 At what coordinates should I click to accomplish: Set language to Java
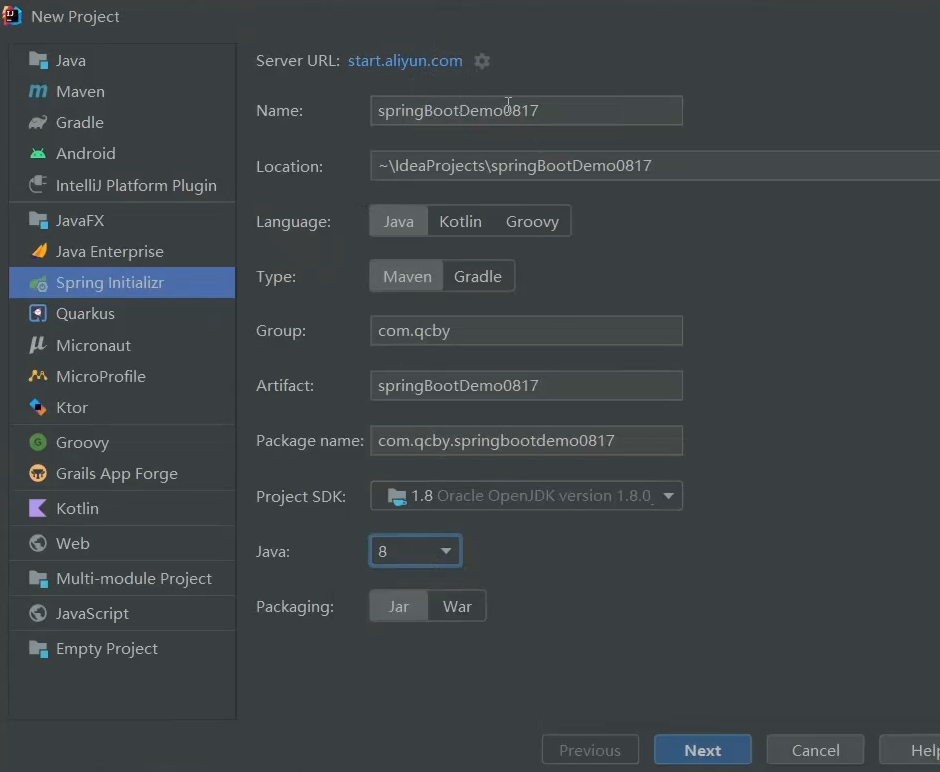click(399, 221)
